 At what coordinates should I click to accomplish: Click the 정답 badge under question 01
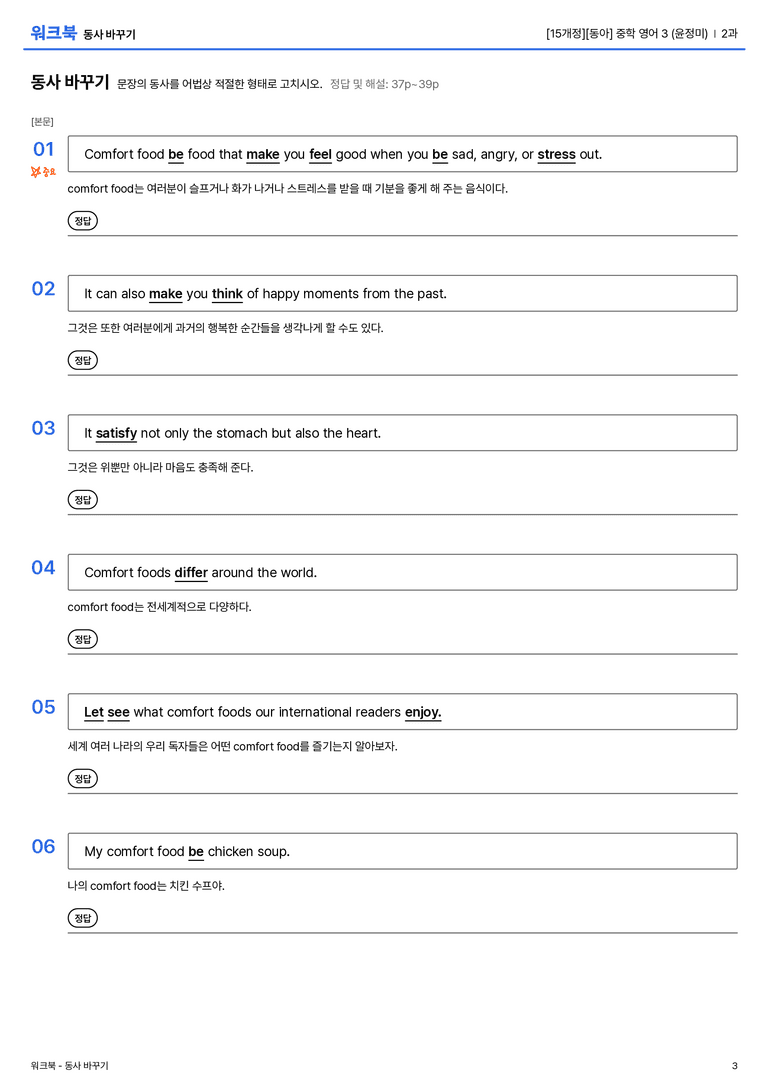point(82,220)
